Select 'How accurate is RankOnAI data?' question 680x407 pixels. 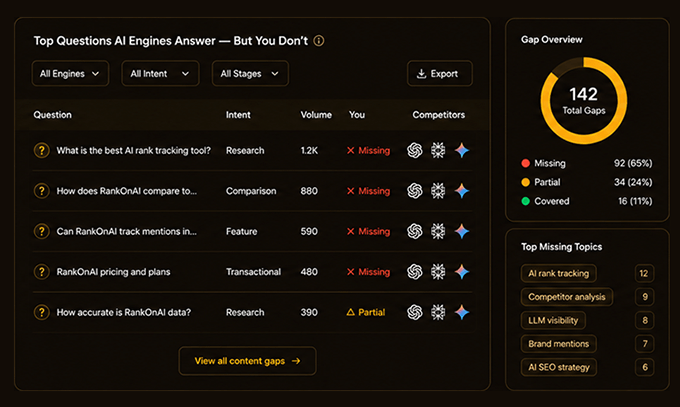coord(124,312)
